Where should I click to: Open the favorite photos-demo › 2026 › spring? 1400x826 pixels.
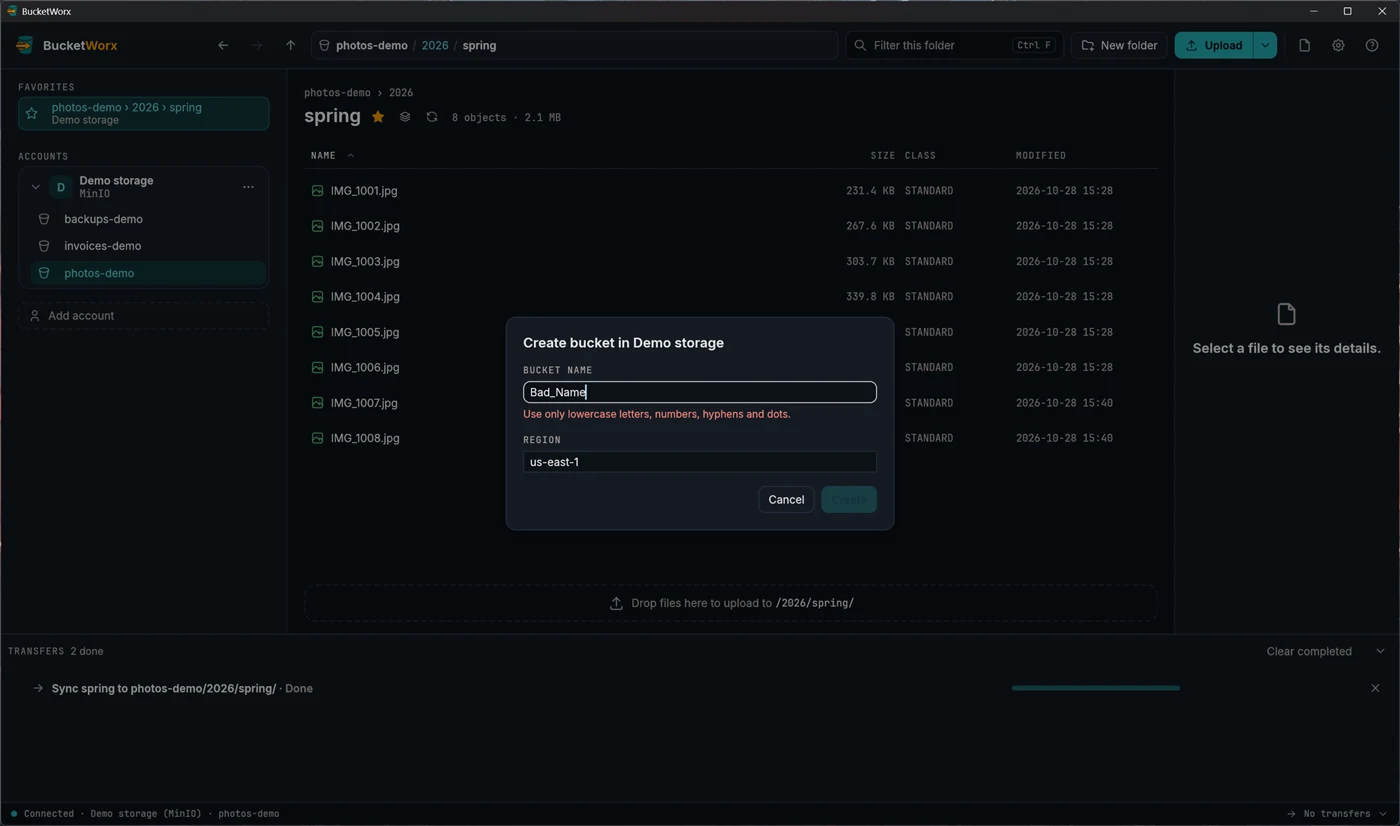(x=143, y=113)
